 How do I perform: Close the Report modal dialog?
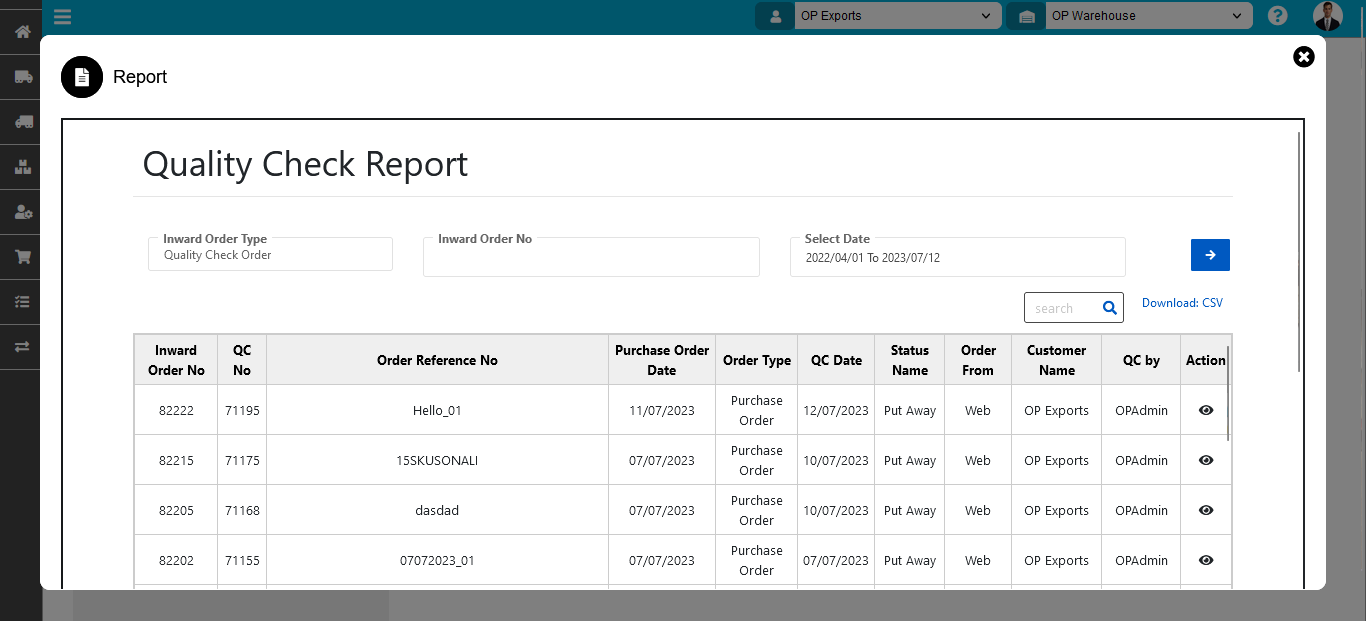(1303, 57)
